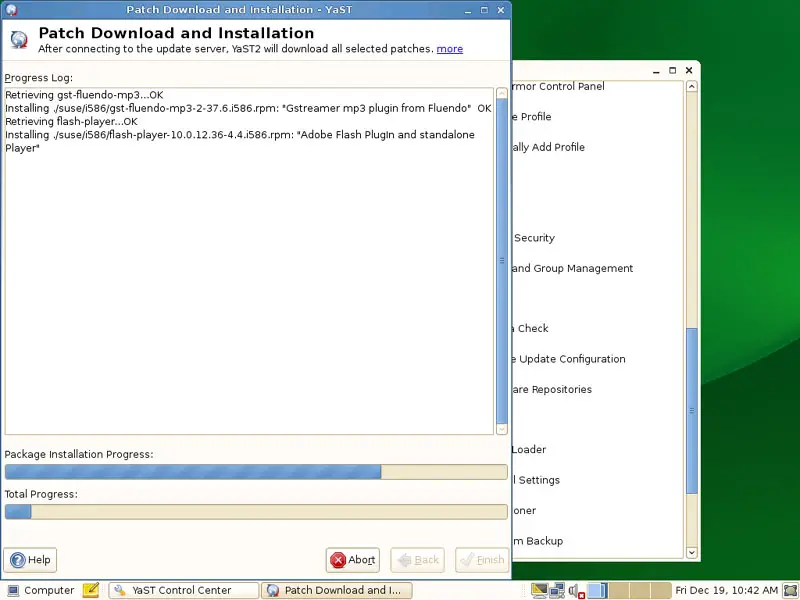The image size is (800, 600).
Task: Click the Progress Log scrollbar thumb
Action: pos(502,260)
